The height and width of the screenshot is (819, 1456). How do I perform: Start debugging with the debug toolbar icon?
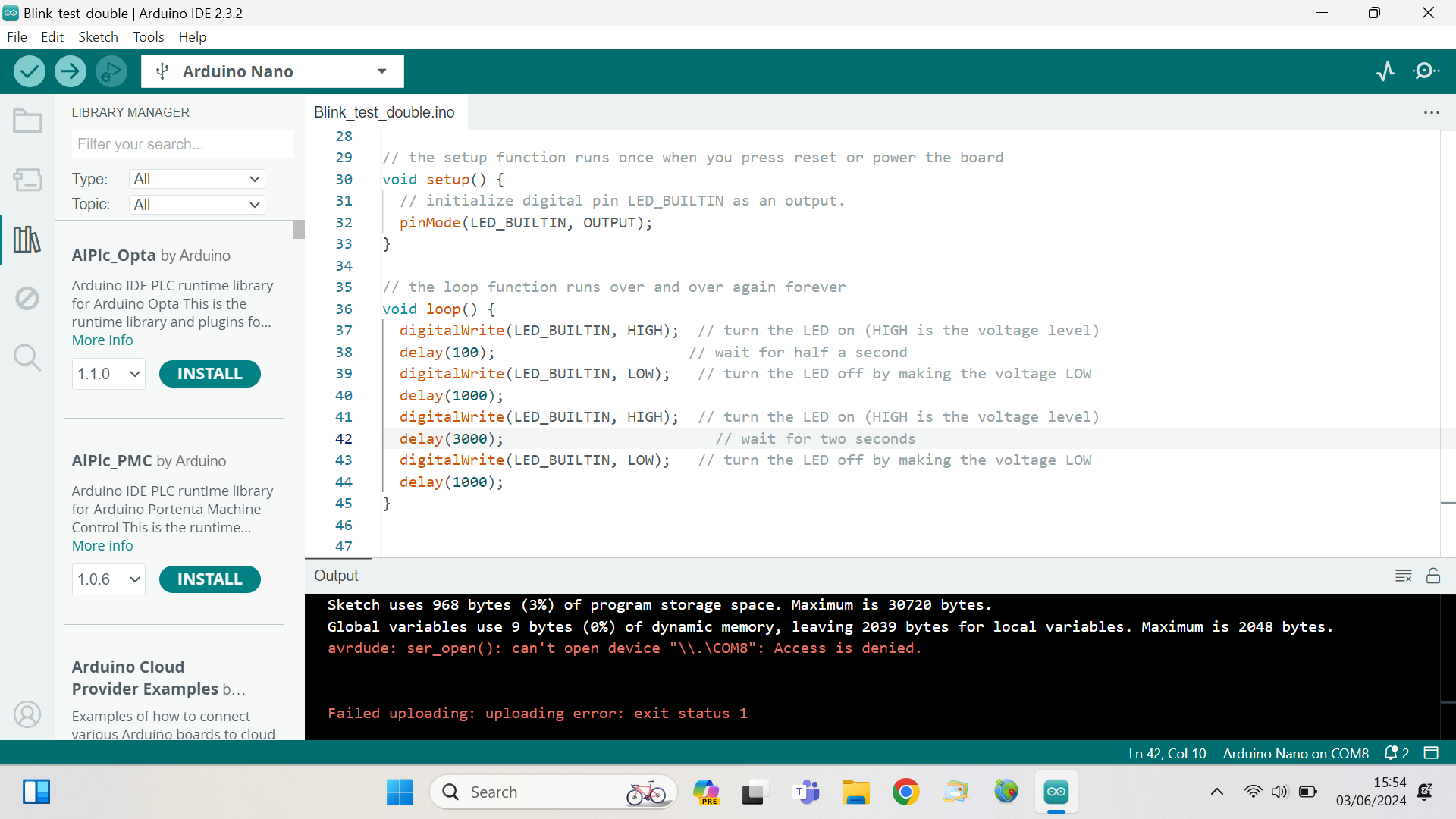pos(111,71)
